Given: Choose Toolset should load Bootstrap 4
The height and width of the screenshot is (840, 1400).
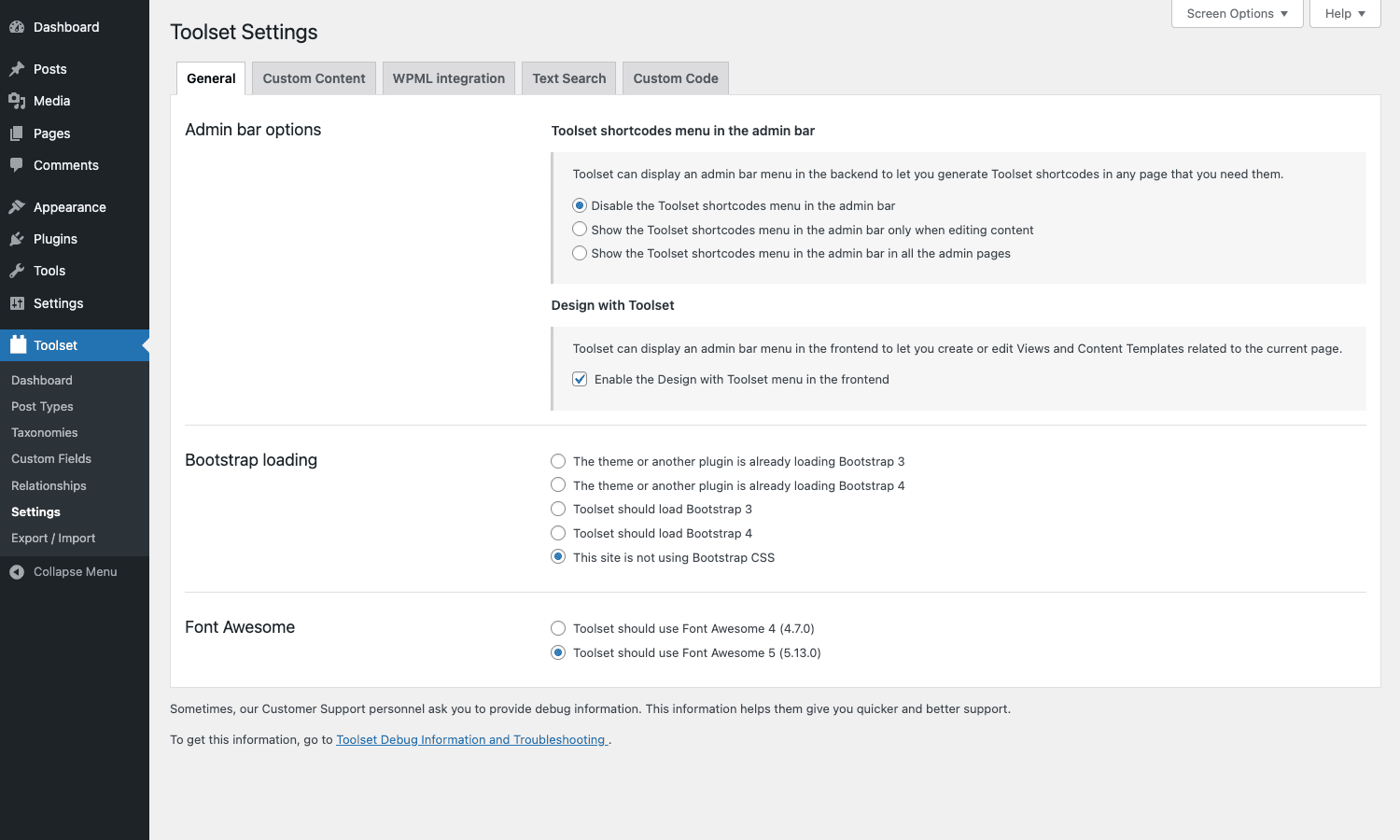Looking at the screenshot, I should [558, 533].
